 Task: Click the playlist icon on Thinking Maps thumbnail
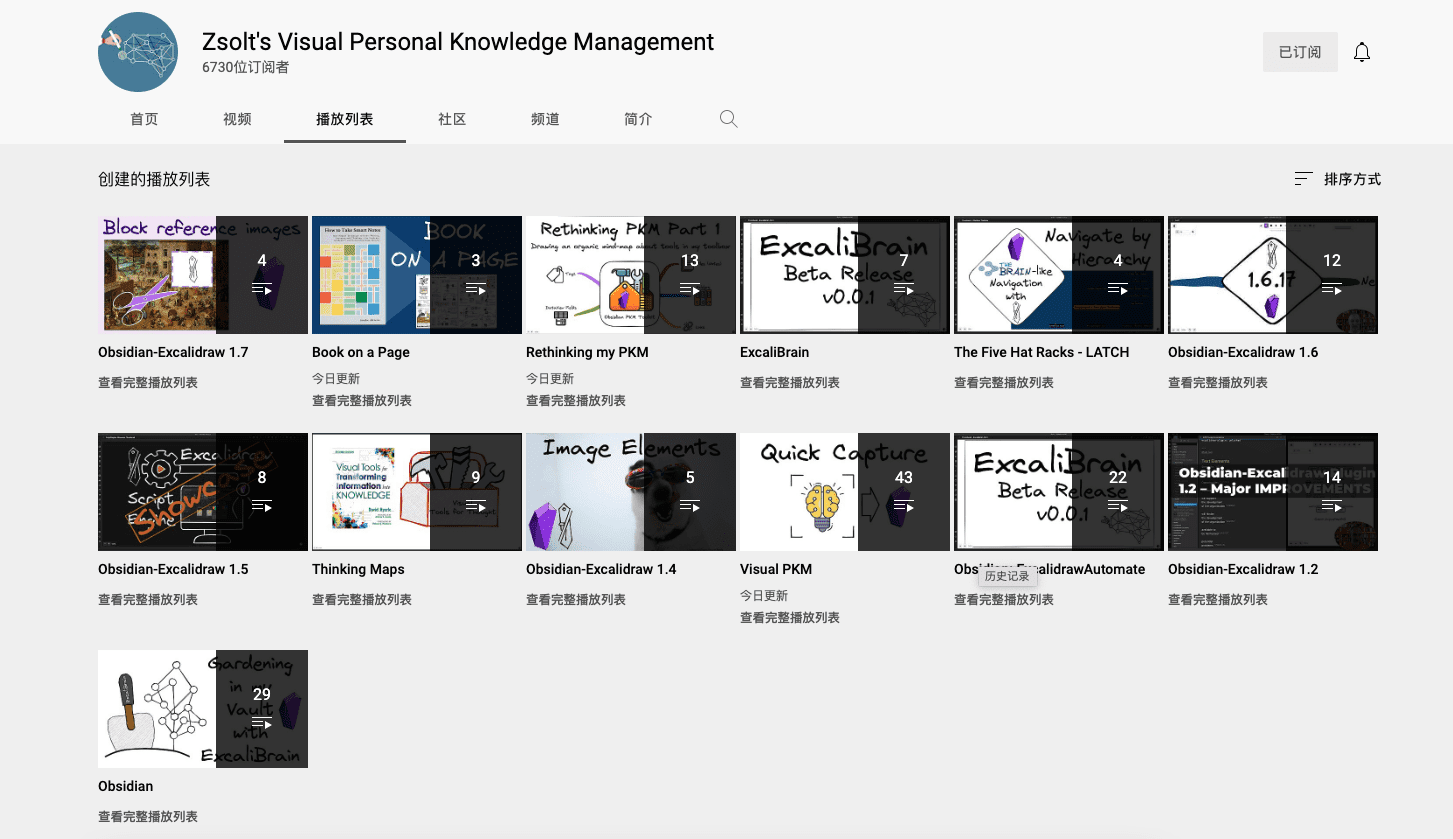(x=476, y=506)
